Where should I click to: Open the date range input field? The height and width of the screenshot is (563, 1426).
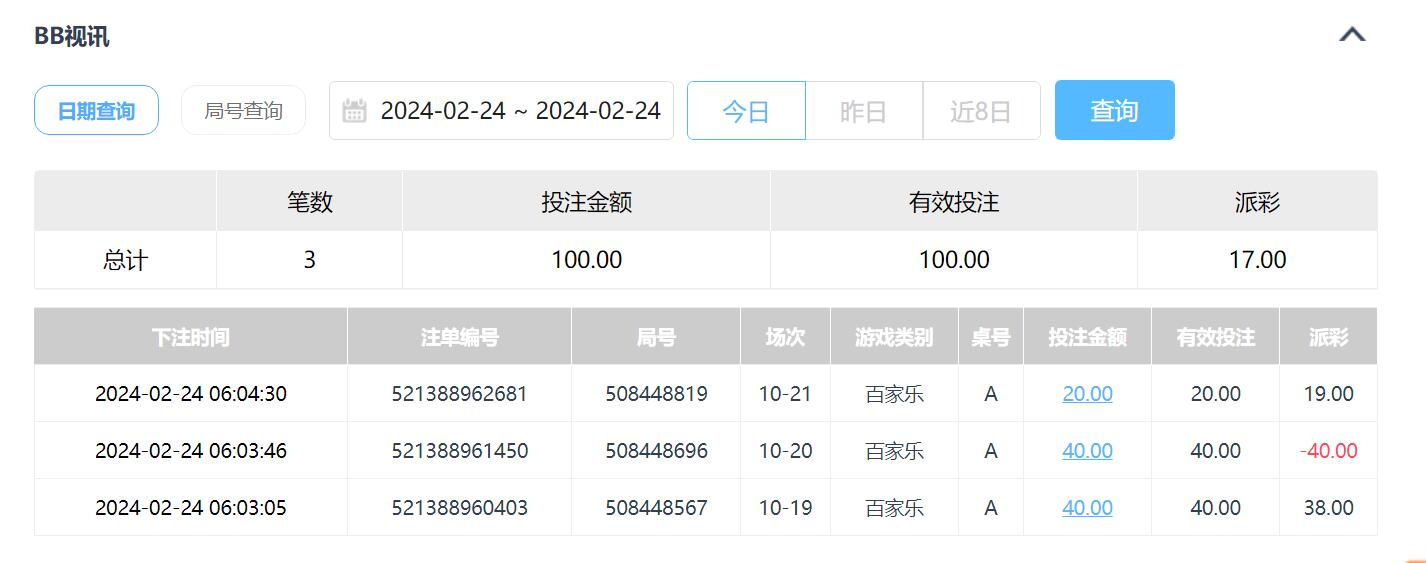519,110
